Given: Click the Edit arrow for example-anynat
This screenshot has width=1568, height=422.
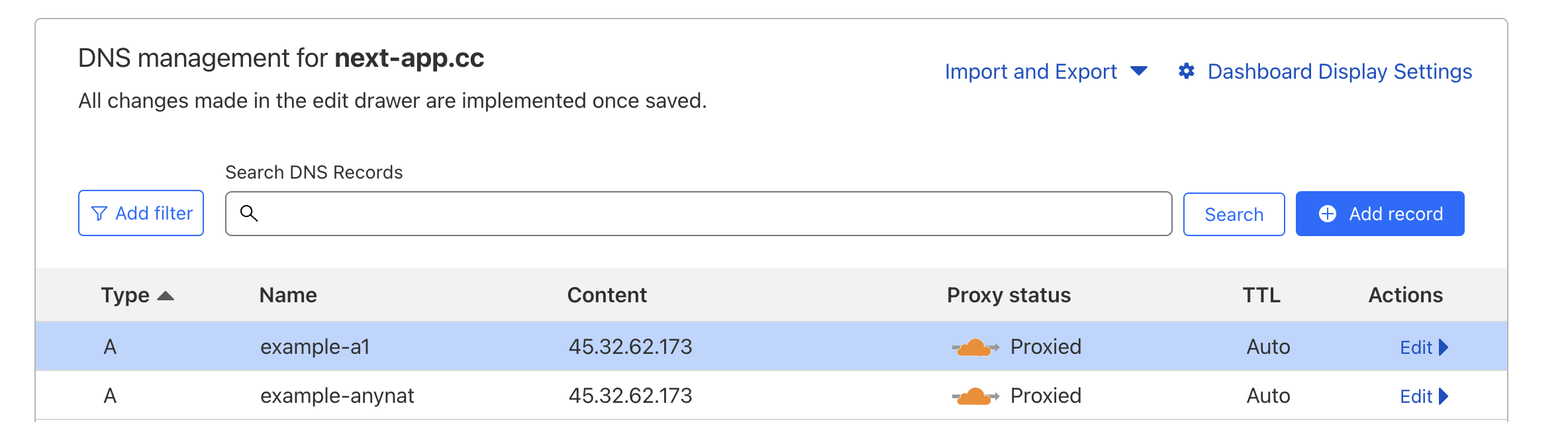Looking at the screenshot, I should 1444,396.
